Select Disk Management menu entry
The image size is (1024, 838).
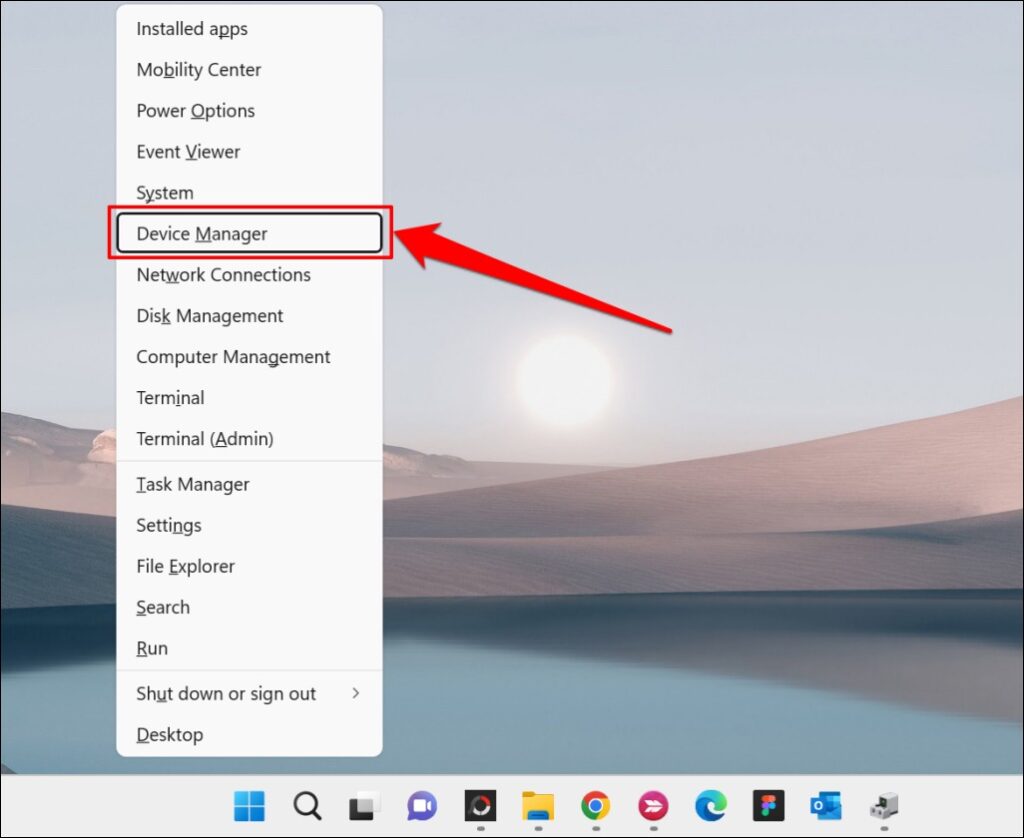click(x=249, y=316)
